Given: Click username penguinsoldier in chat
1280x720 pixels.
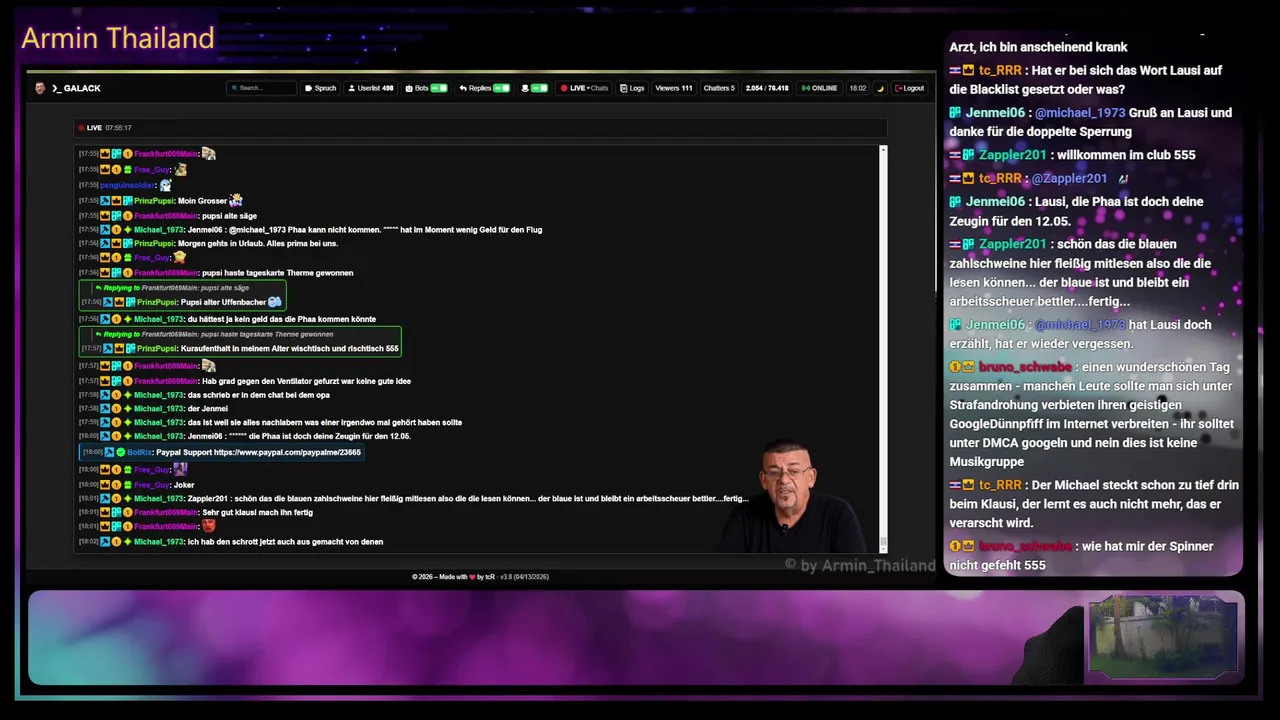Looking at the screenshot, I should coord(128,186).
